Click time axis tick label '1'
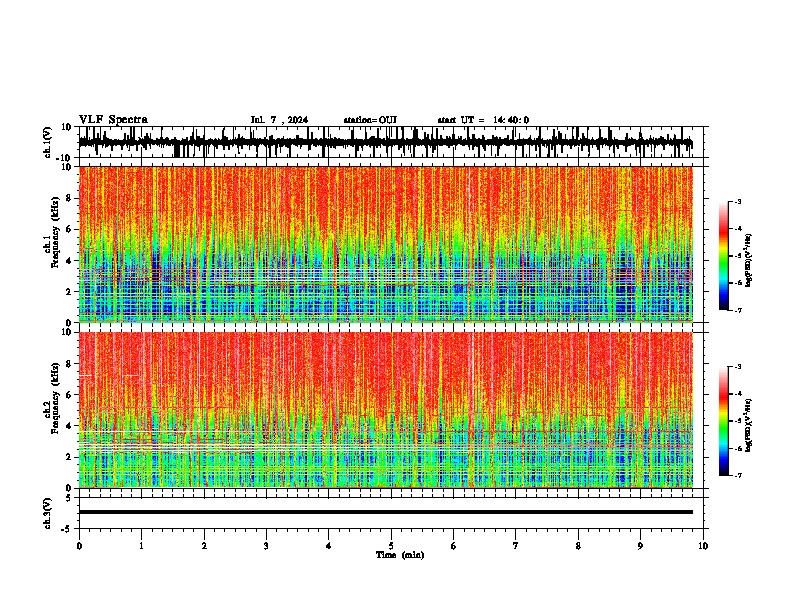 tap(141, 546)
